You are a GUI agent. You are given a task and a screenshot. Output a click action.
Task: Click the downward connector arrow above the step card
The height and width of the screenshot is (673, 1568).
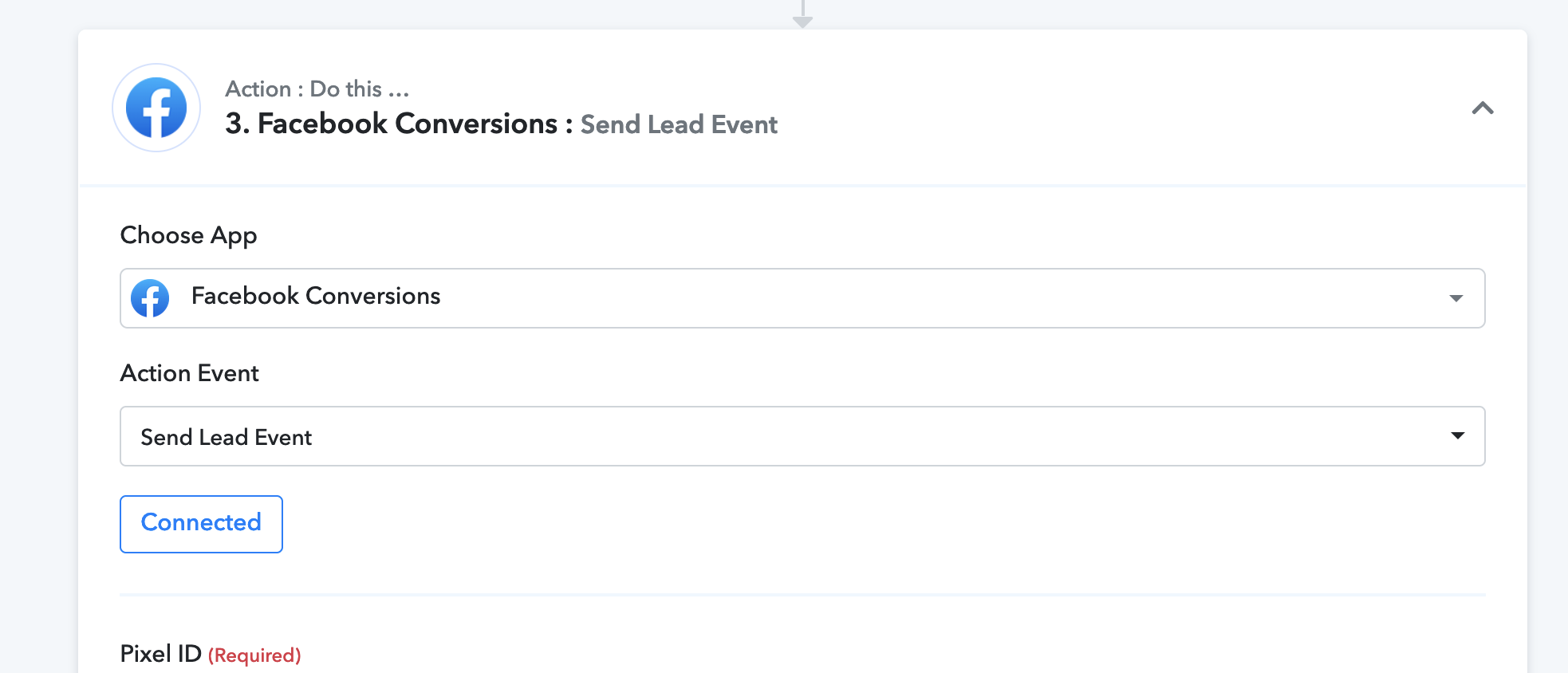click(802, 14)
